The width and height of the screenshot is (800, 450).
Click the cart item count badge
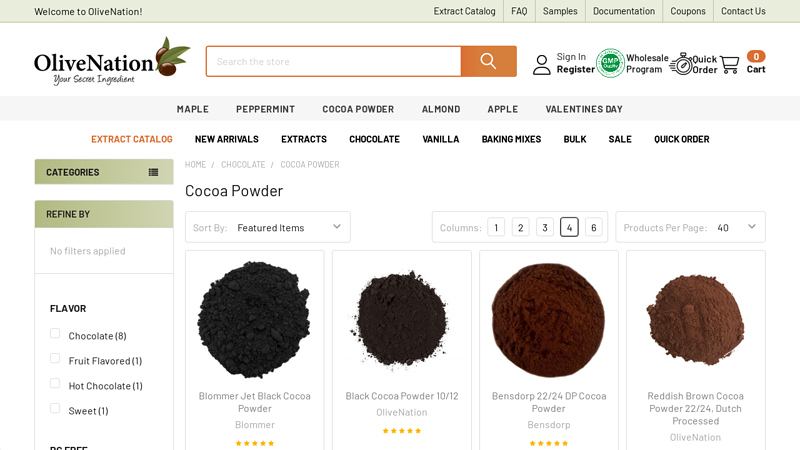pyautogui.click(x=756, y=56)
